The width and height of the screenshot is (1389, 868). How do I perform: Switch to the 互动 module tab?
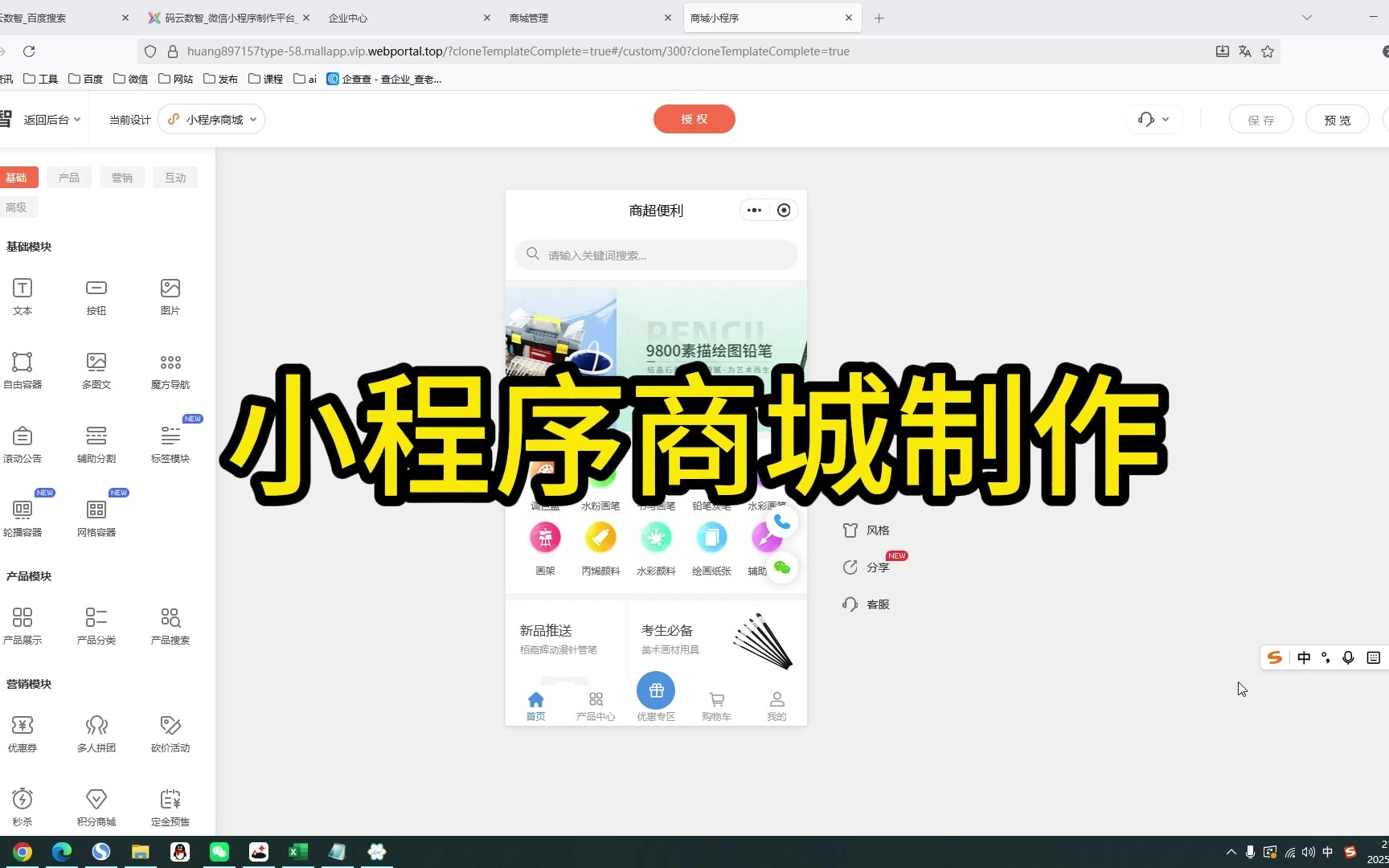[175, 178]
